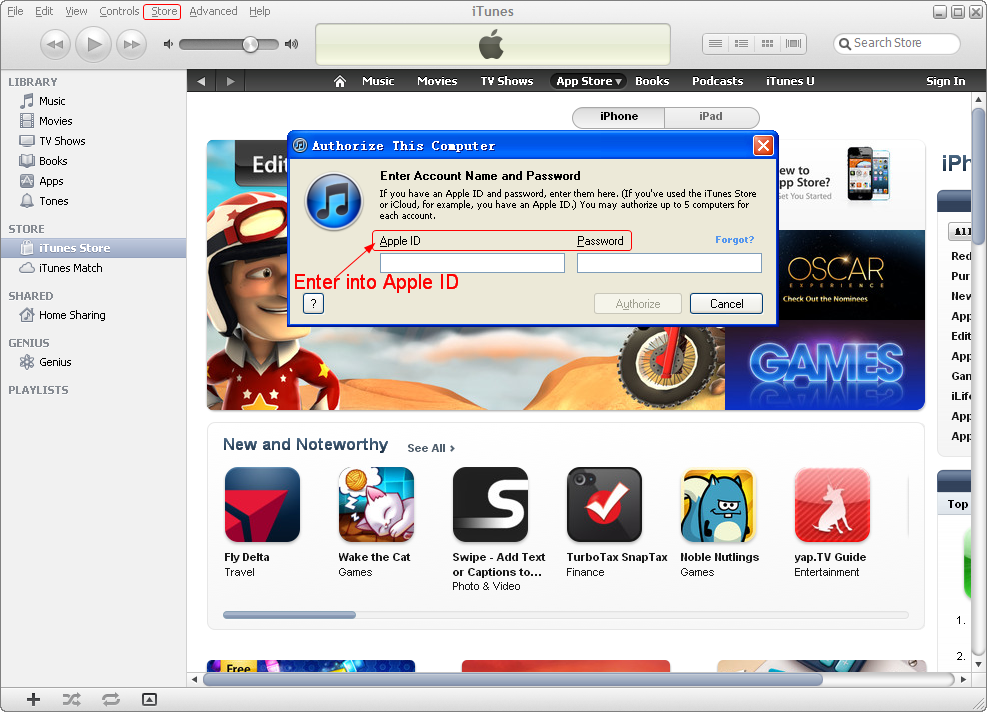Open the Movies store section
Viewport: 987px width, 712px height.
pyautogui.click(x=437, y=81)
